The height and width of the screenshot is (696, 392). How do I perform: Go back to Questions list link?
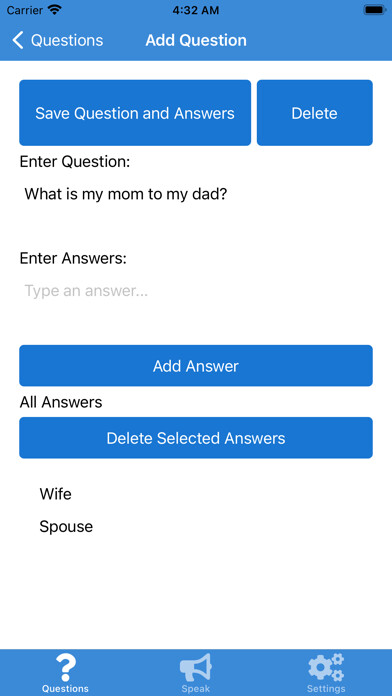pos(67,40)
